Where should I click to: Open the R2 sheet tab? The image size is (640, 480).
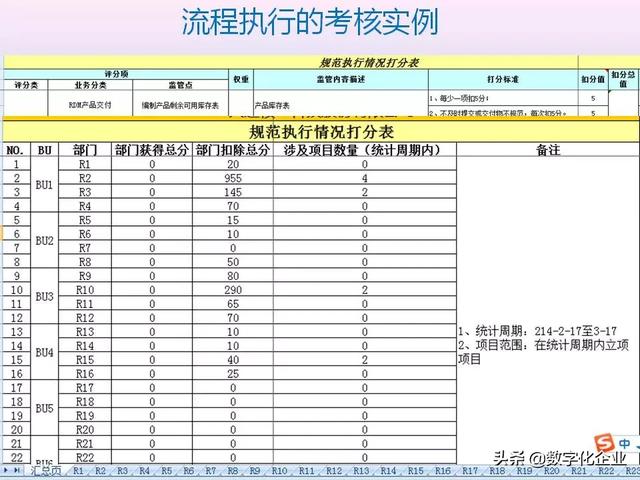[x=100, y=471]
